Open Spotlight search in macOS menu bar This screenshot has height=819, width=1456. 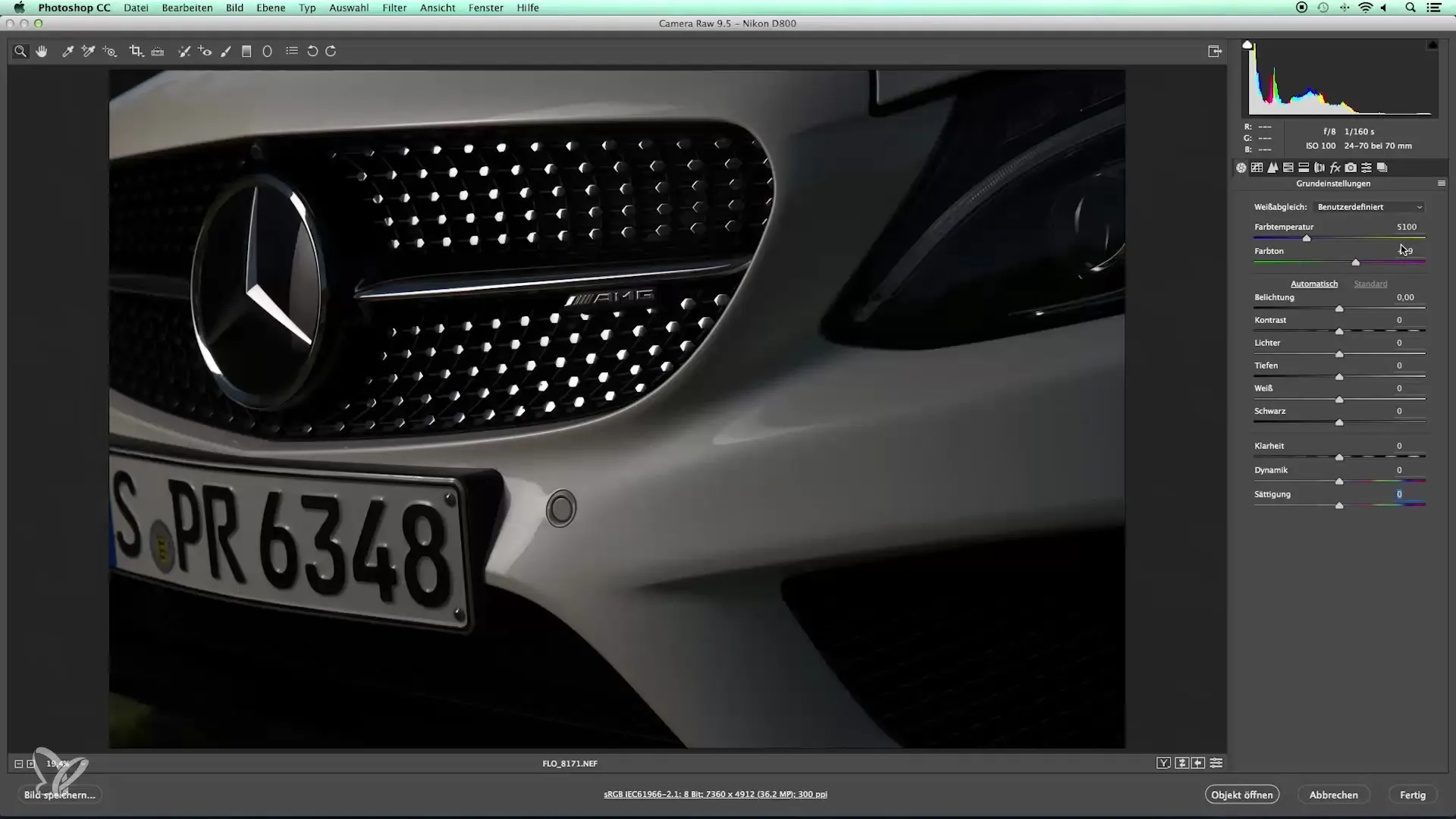click(x=1410, y=8)
